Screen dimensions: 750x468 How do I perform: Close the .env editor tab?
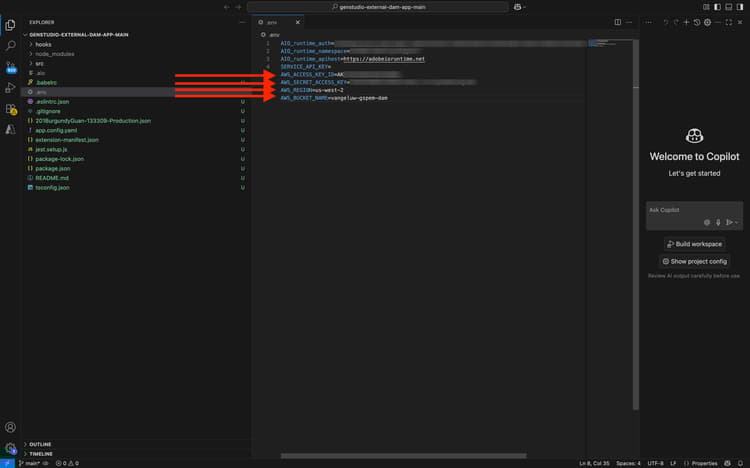(298, 22)
